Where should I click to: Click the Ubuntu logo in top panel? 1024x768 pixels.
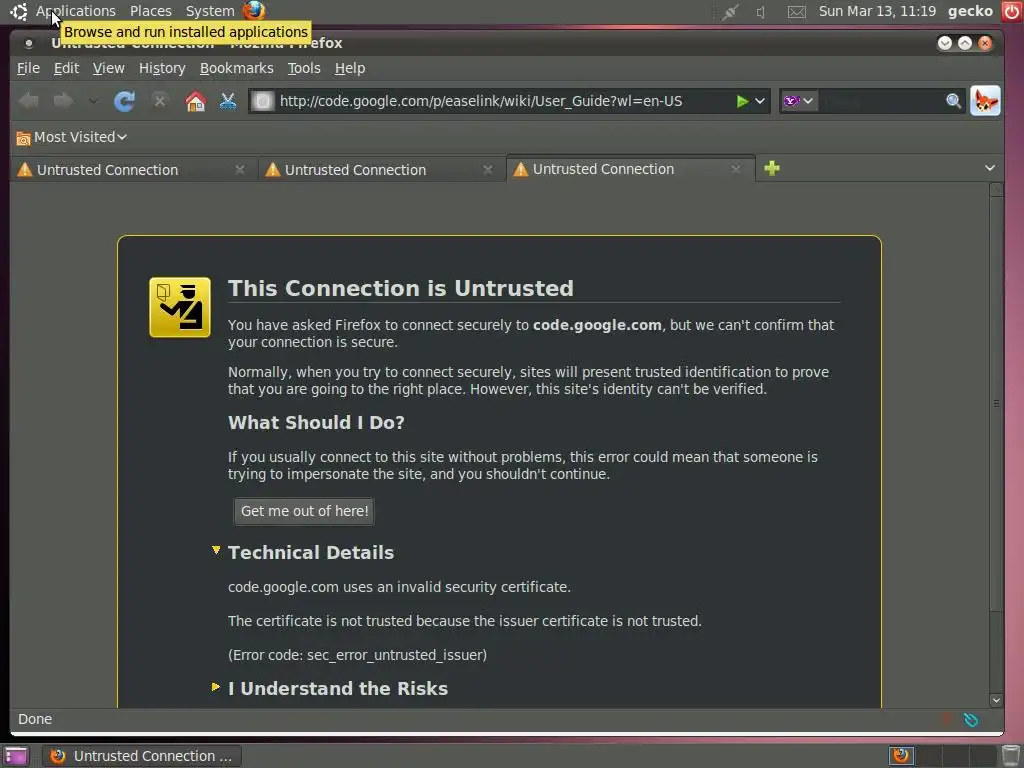(x=18, y=11)
